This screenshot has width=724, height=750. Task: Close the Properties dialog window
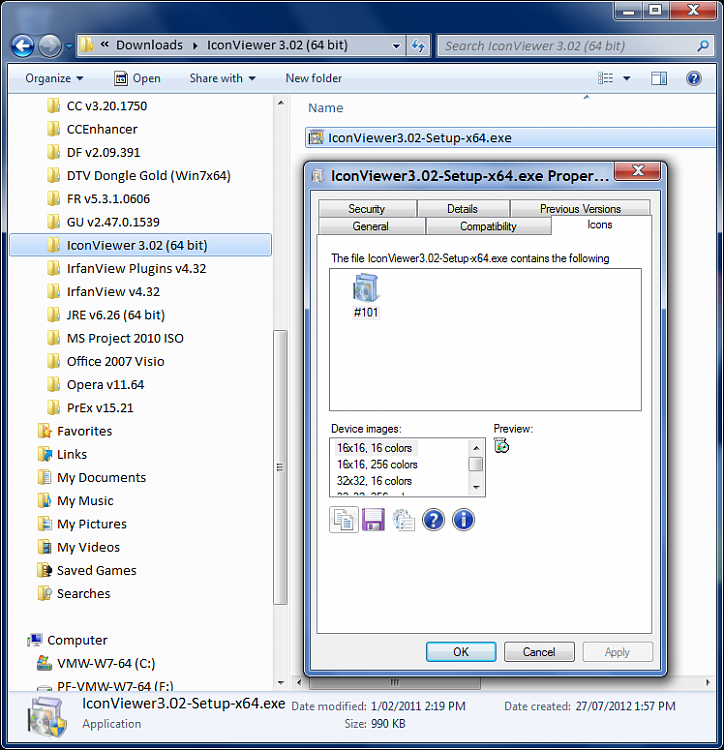click(x=637, y=171)
